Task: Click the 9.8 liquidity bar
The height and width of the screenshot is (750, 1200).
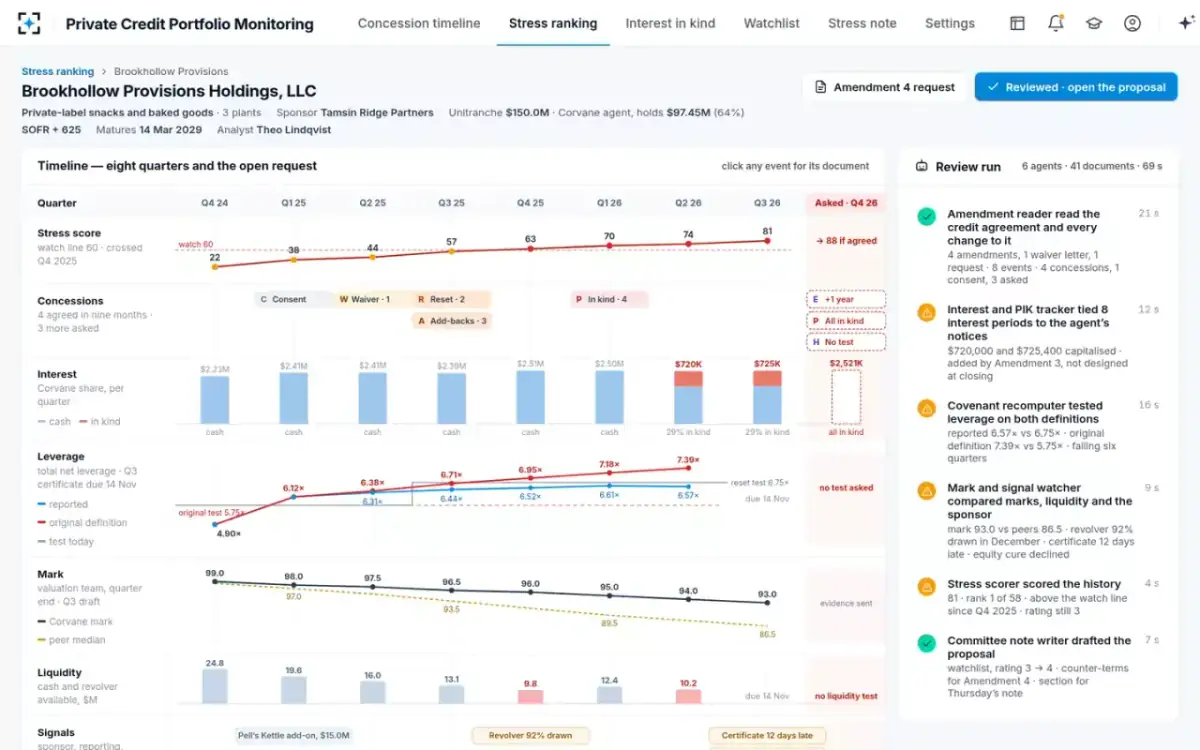Action: click(530, 696)
